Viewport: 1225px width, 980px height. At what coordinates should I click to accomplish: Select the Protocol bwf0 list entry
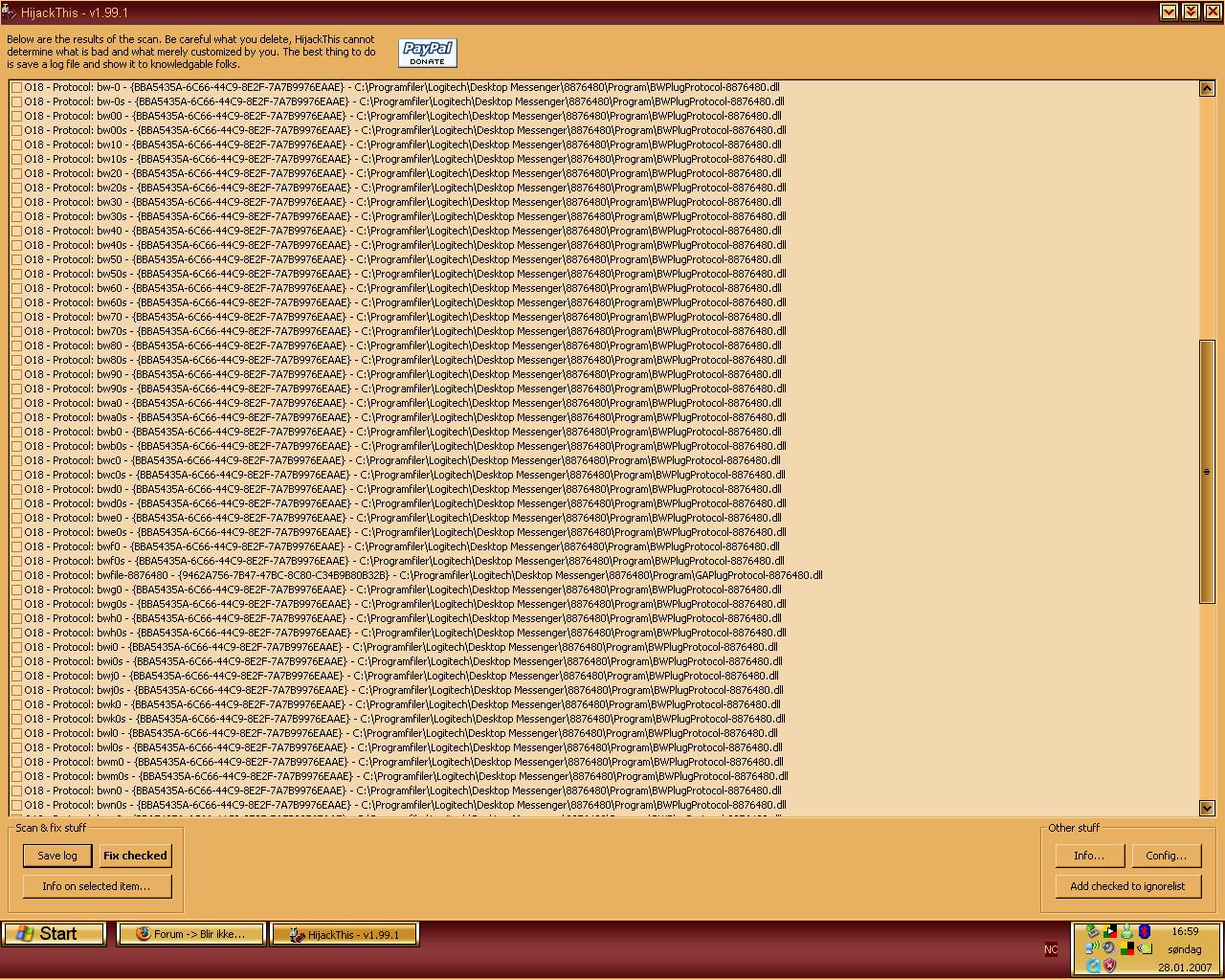(x=401, y=546)
